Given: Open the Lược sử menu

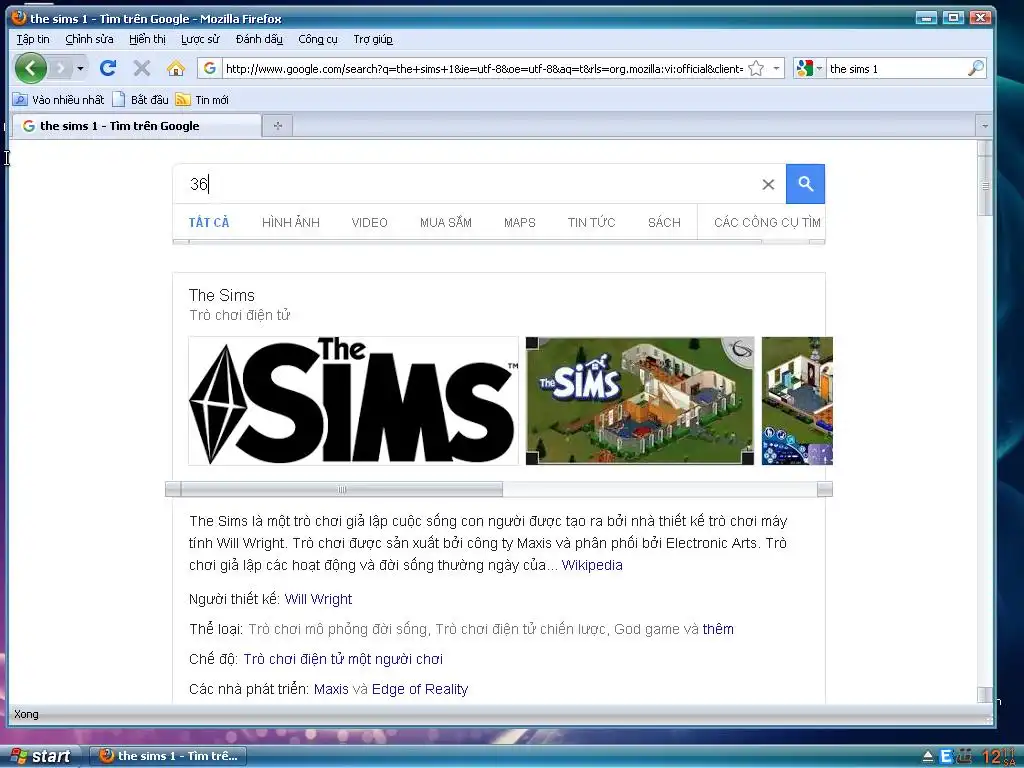Looking at the screenshot, I should pyautogui.click(x=200, y=39).
